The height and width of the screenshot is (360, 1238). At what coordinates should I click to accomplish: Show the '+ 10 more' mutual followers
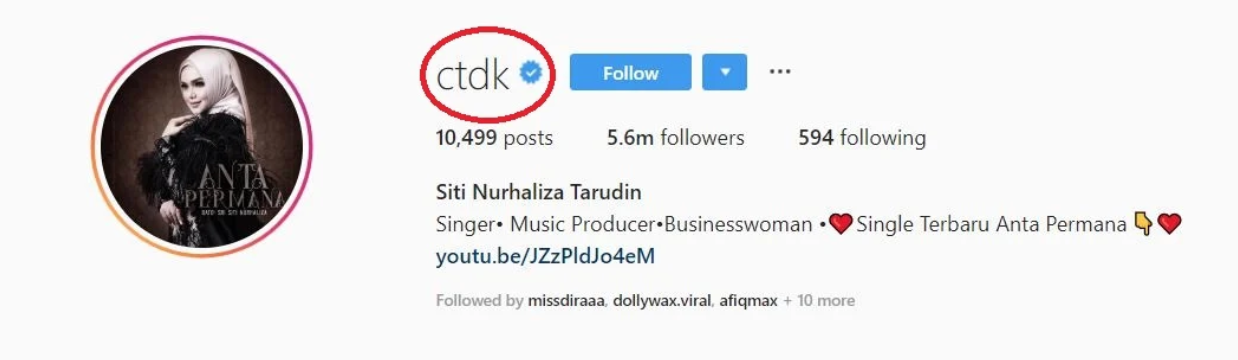point(819,300)
